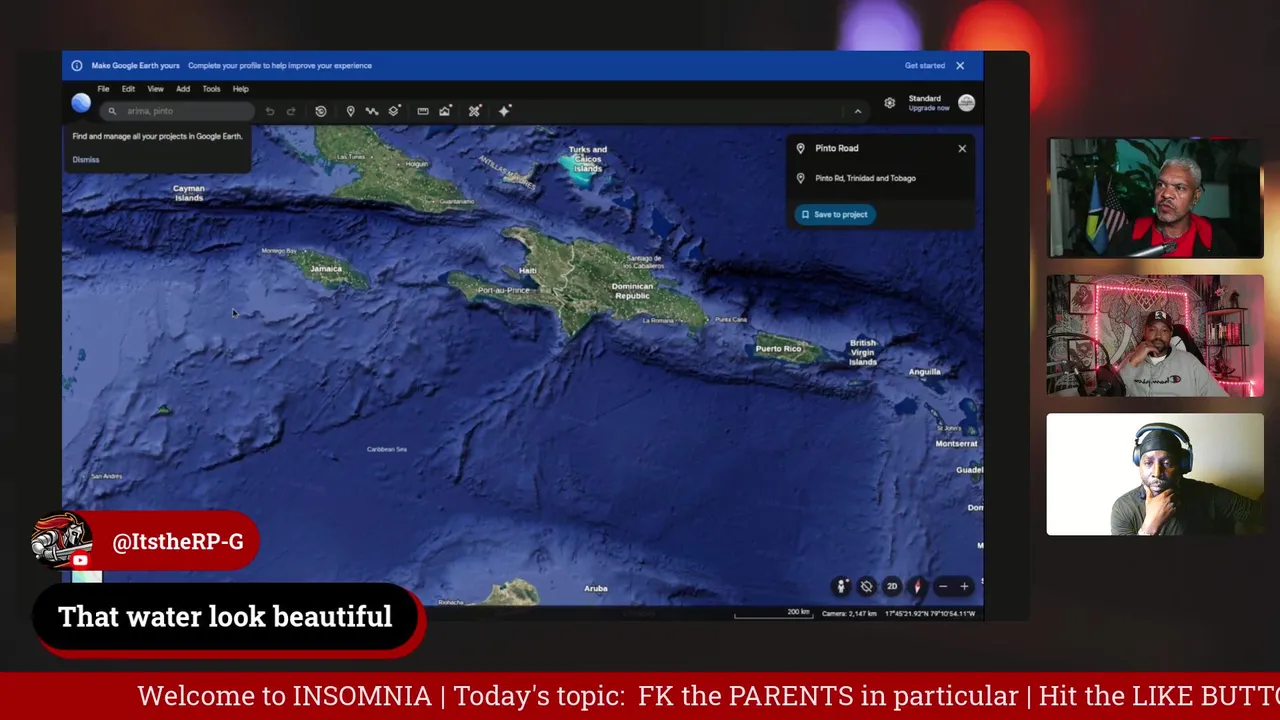
Task: Collapse the toolbar with the chevron arrow
Action: pos(857,111)
